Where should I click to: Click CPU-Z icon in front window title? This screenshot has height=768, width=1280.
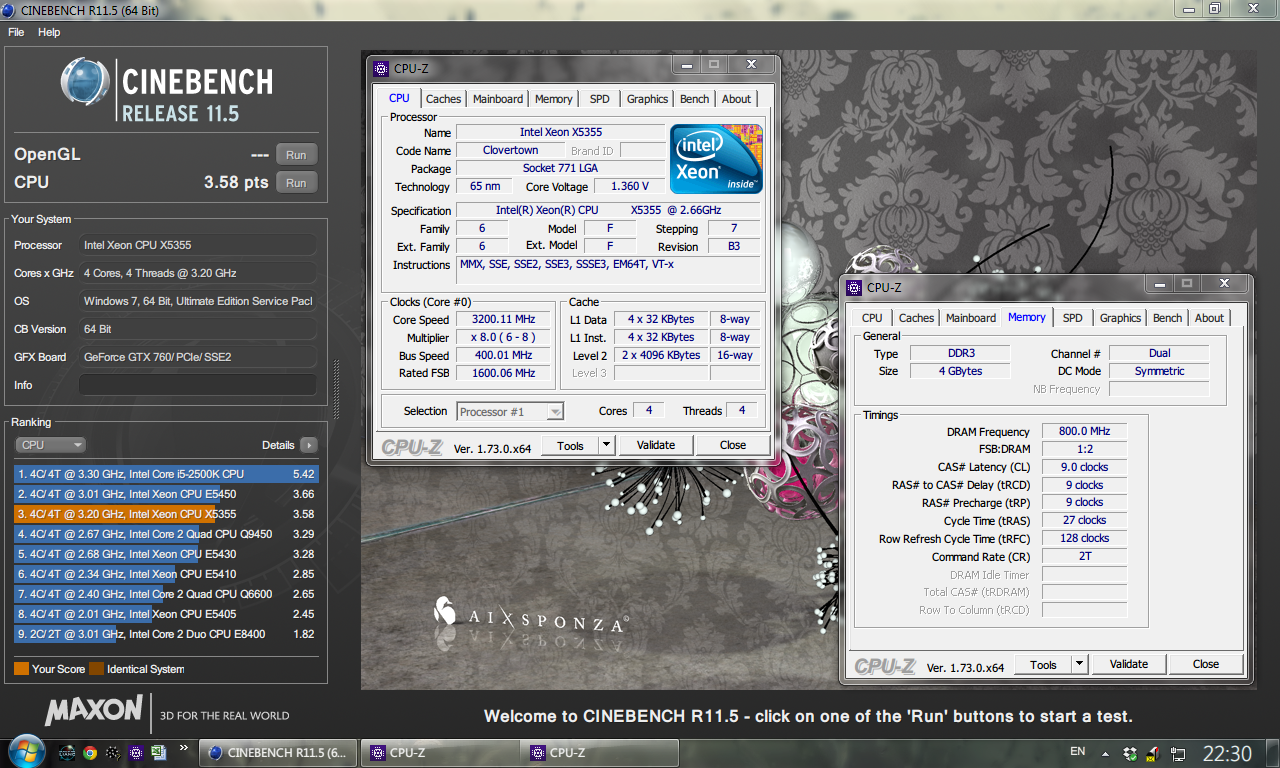[x=381, y=69]
